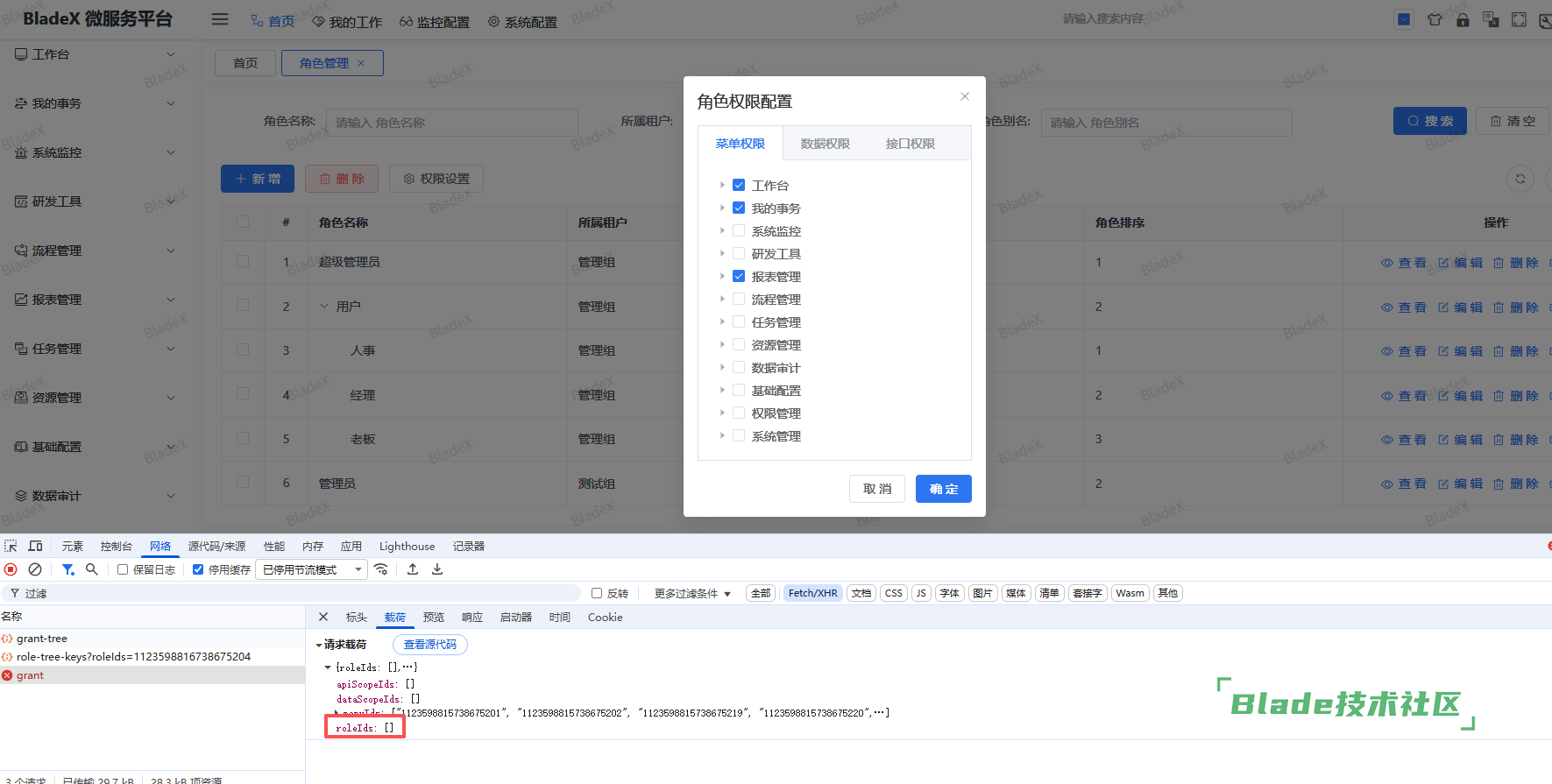This screenshot has width=1552, height=784.
Task: Toggle the DevTools device toolbar icon
Action: click(x=35, y=546)
